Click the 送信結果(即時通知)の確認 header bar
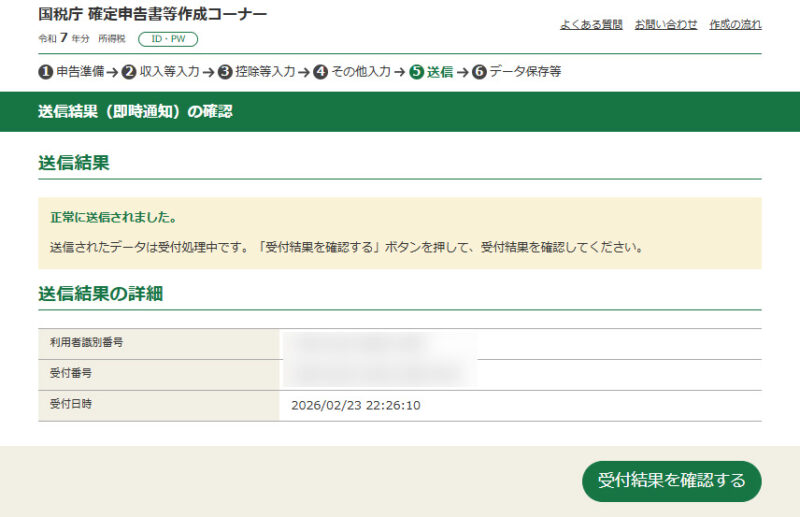 [135, 112]
